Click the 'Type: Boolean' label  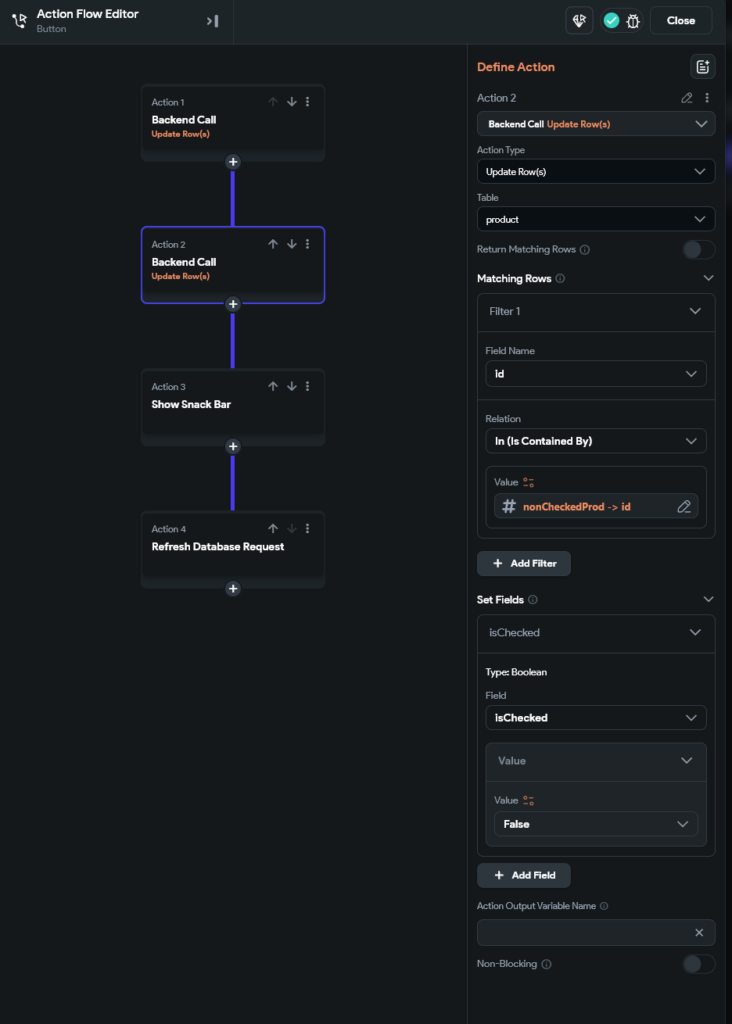click(517, 673)
